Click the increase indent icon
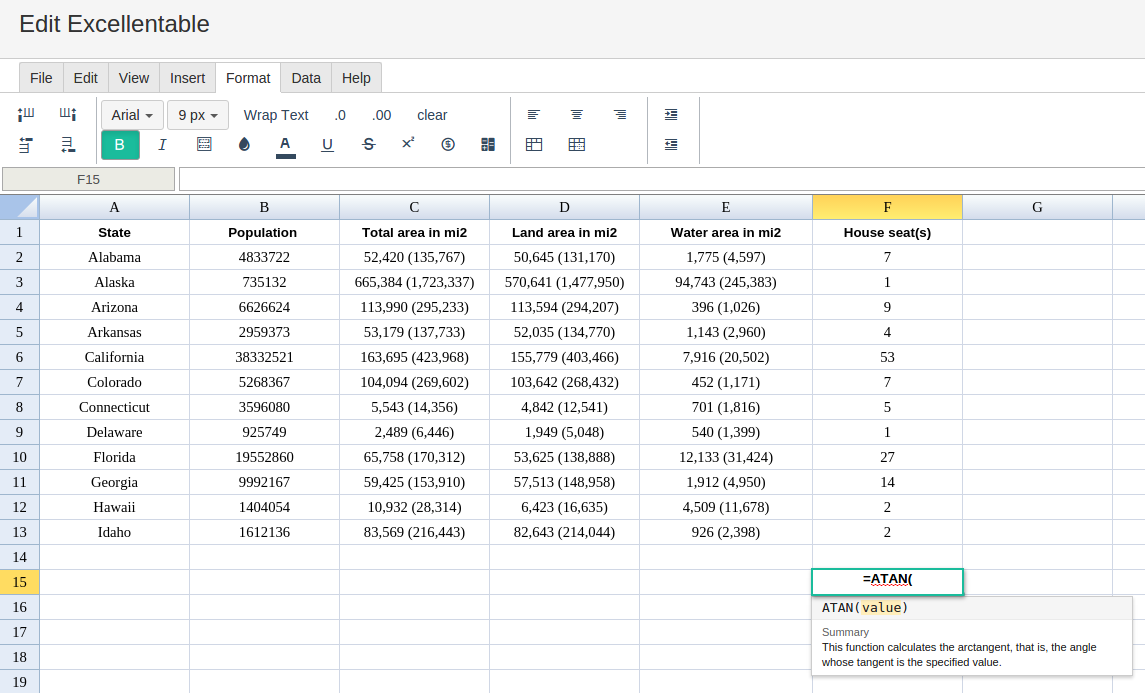Image resolution: width=1145 pixels, height=693 pixels. [x=671, y=115]
